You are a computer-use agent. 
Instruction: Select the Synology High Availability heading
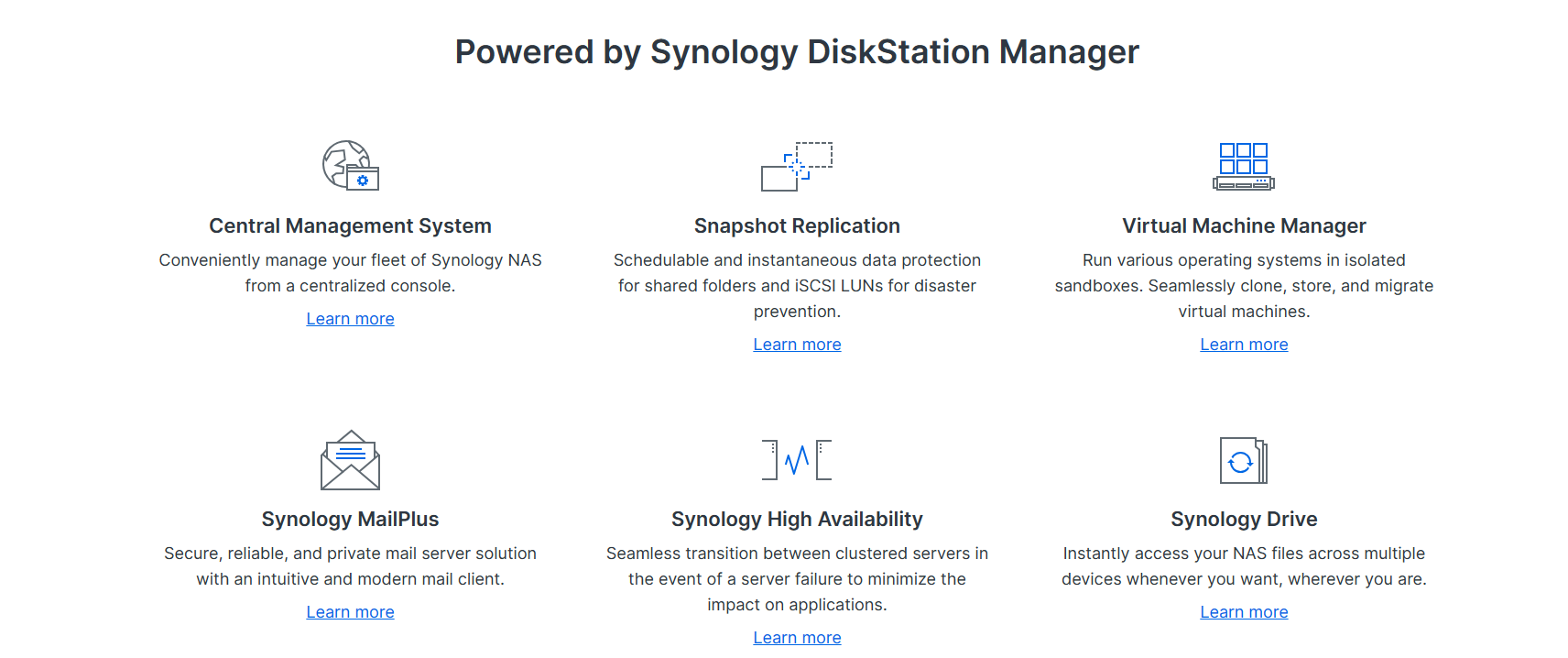point(797,520)
